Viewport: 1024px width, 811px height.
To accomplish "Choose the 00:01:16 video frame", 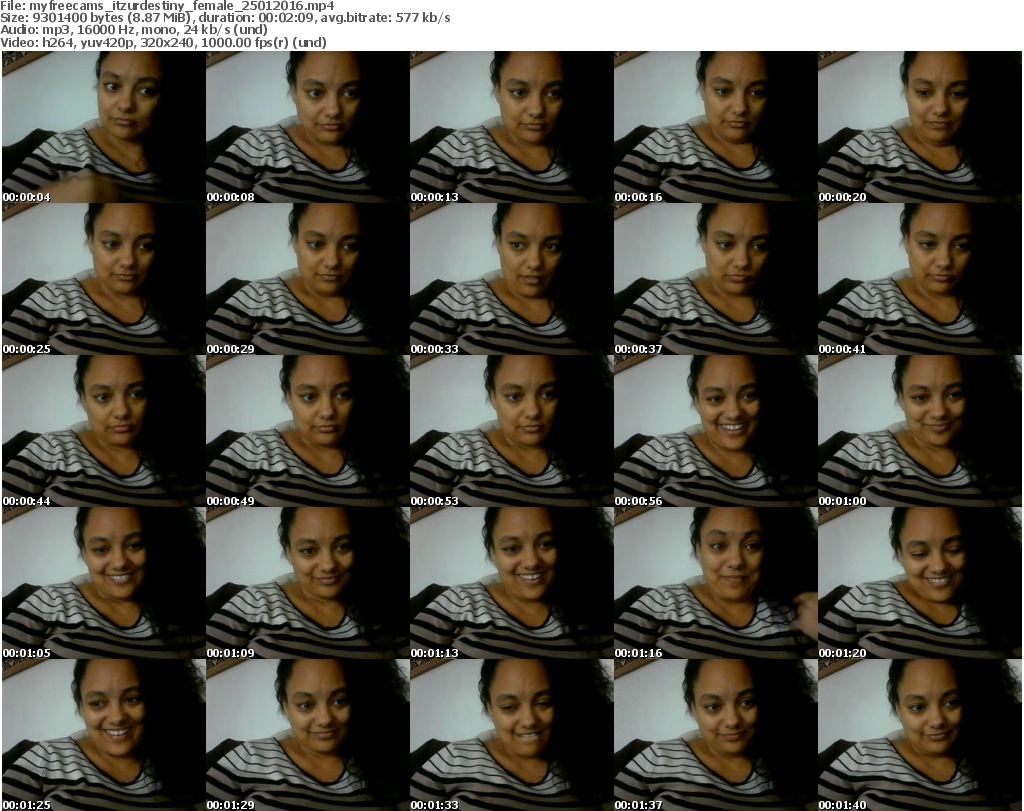I will point(715,583).
